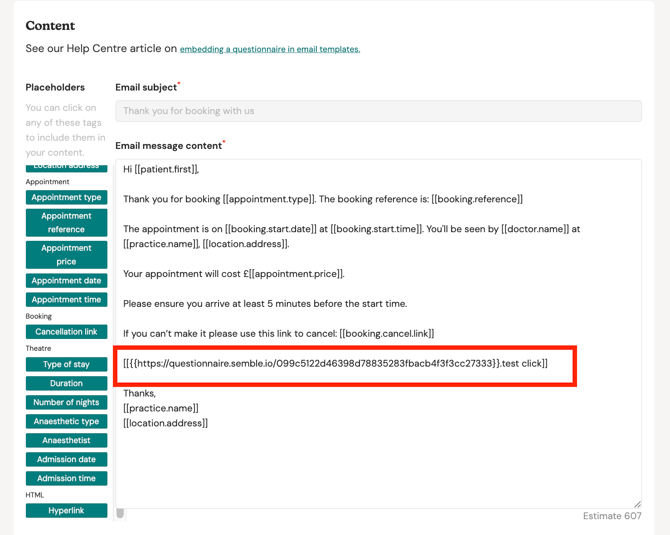Insert the Appointment date placeholder tag
Screen dimensions: 670x535
[x=66, y=281]
